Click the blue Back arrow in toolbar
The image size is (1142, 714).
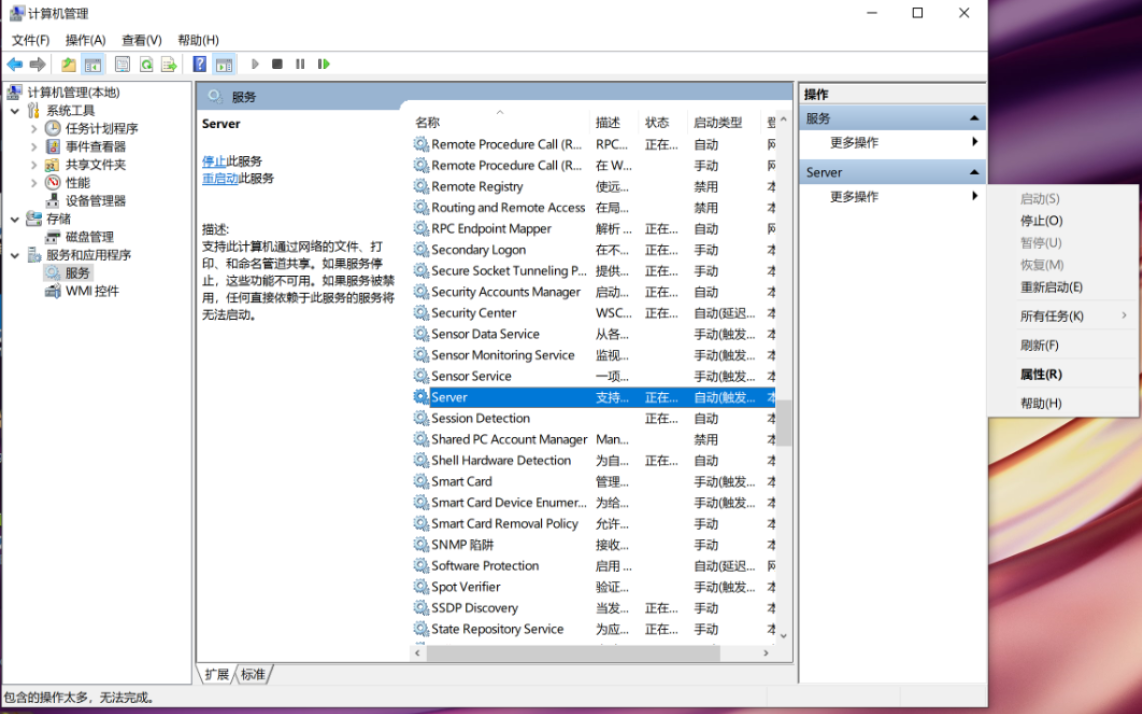[x=14, y=64]
